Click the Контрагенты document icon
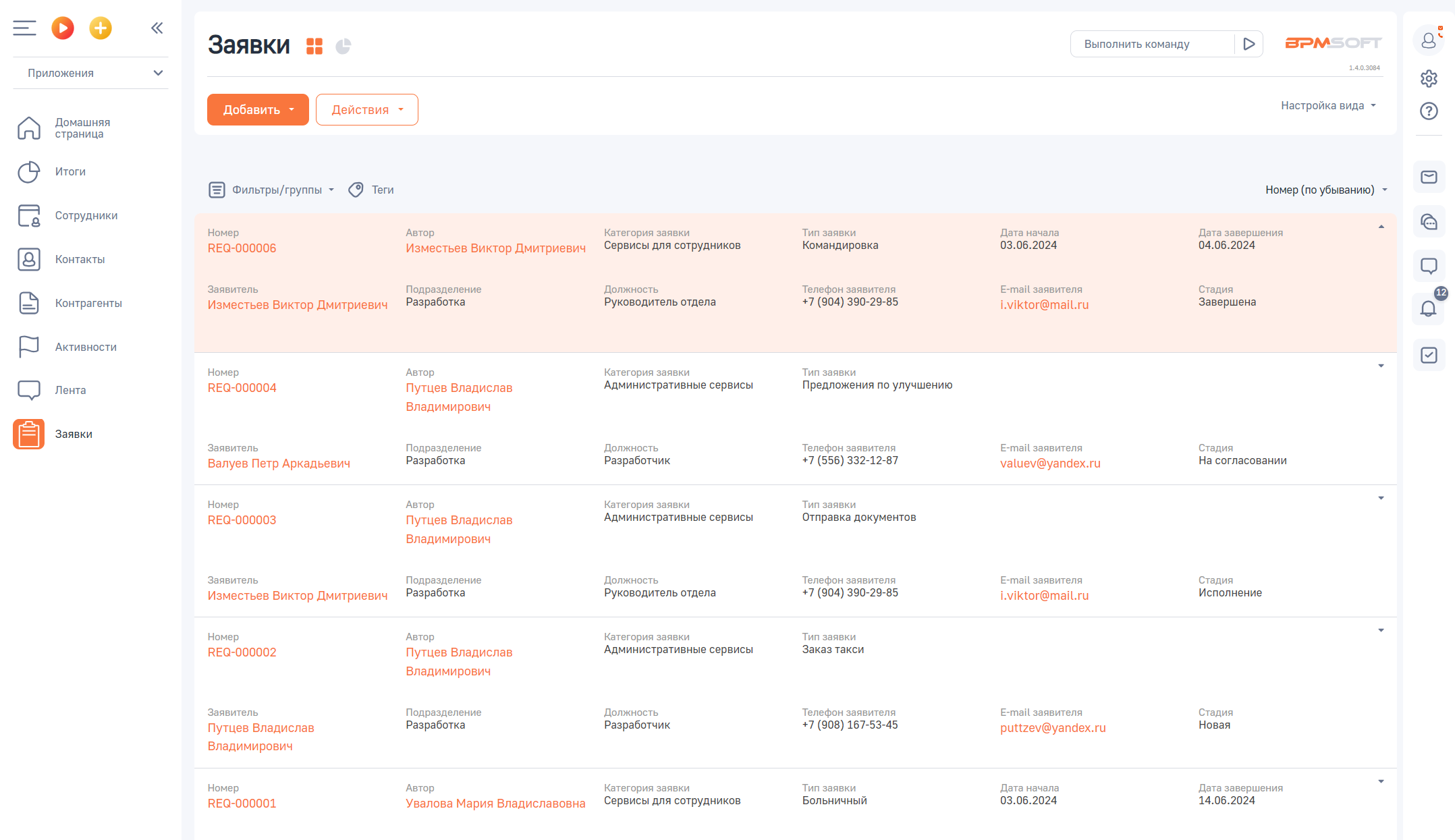The width and height of the screenshot is (1455, 840). coord(29,304)
